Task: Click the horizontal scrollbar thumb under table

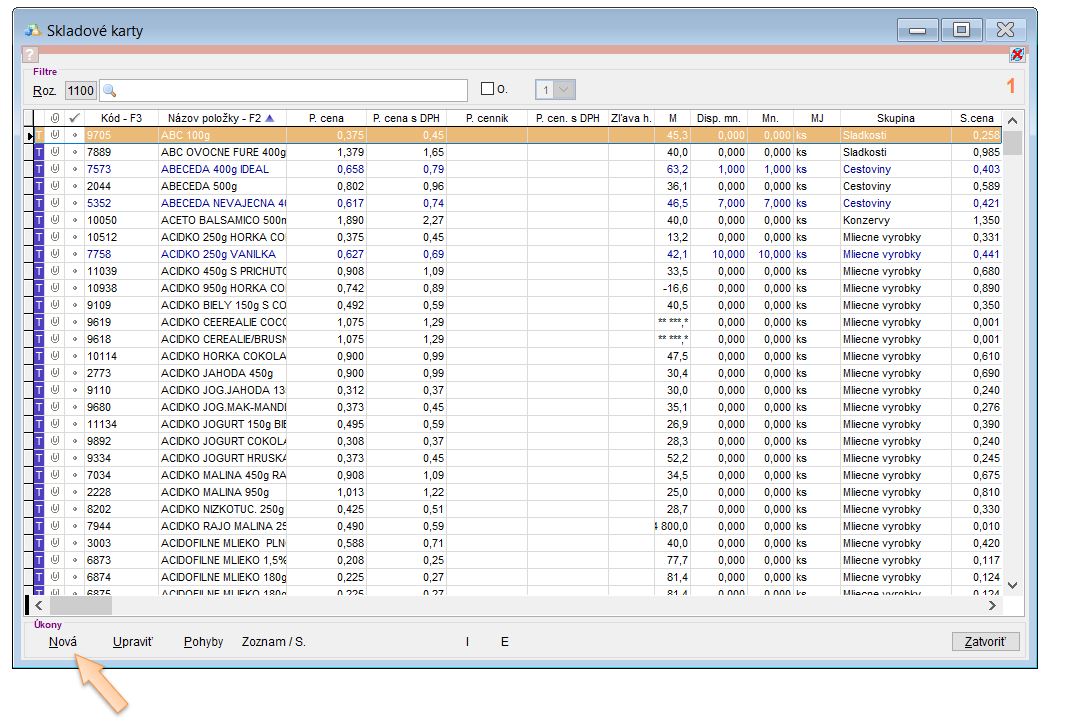Action: (x=80, y=605)
